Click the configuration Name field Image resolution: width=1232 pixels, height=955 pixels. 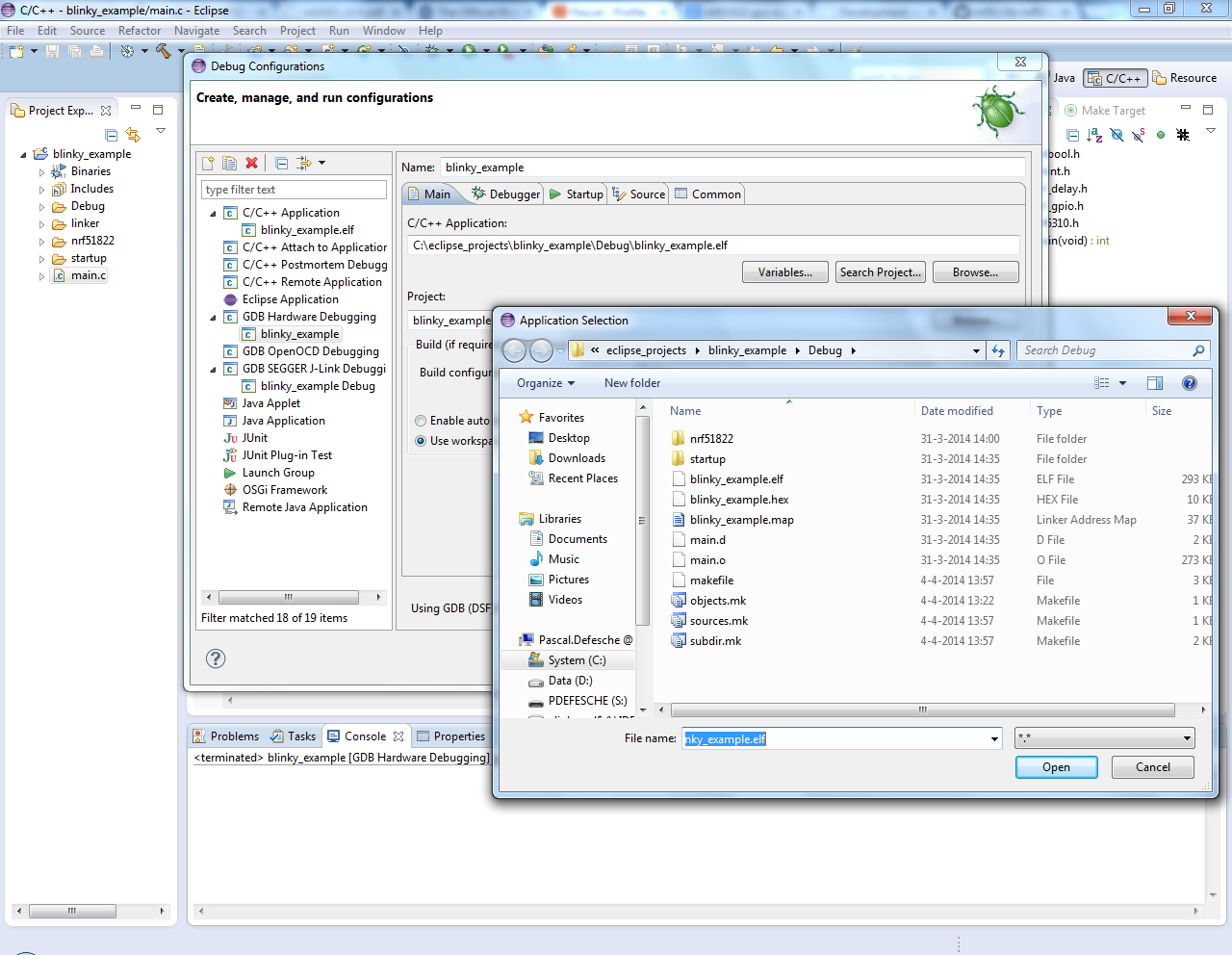point(732,168)
